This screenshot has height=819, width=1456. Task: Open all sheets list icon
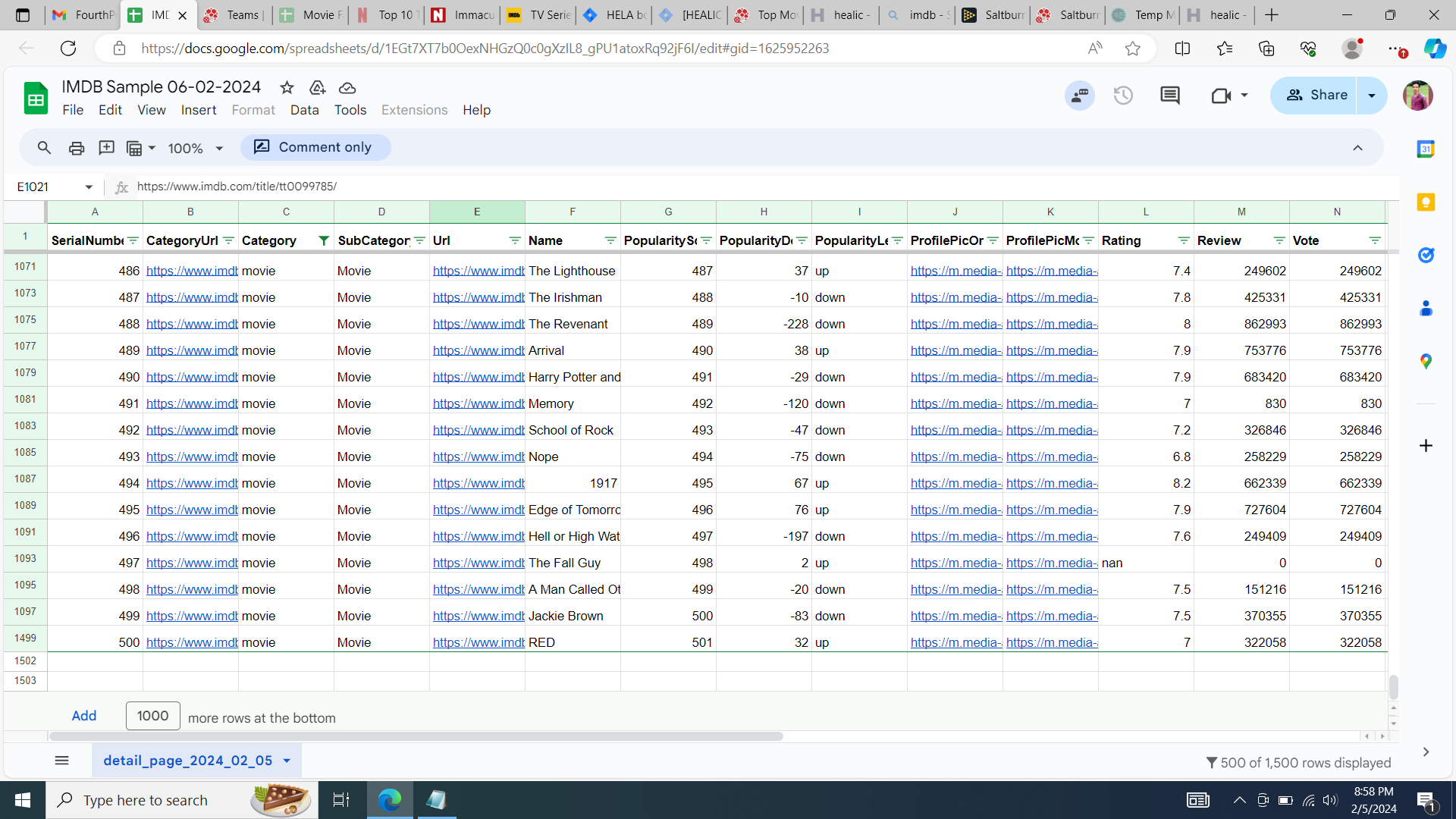pyautogui.click(x=62, y=761)
